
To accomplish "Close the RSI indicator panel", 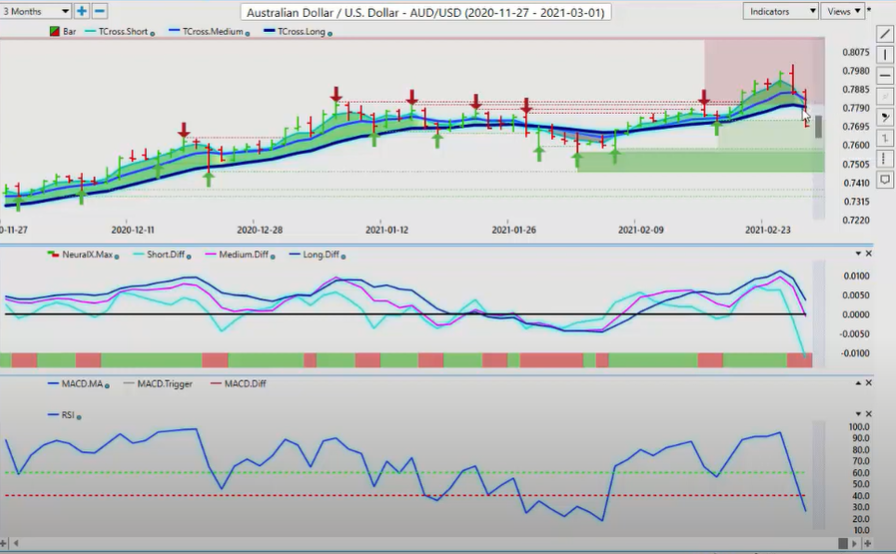I will [869, 414].
